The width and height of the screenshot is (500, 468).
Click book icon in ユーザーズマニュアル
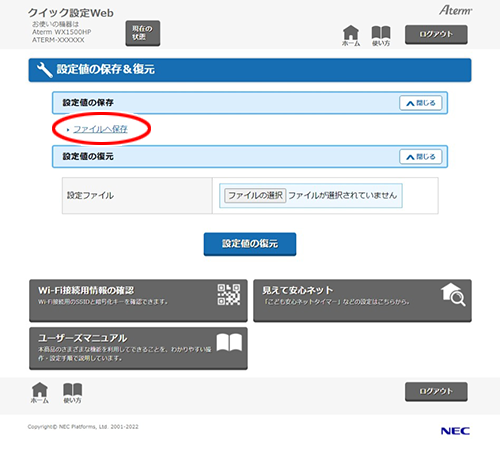pos(229,342)
